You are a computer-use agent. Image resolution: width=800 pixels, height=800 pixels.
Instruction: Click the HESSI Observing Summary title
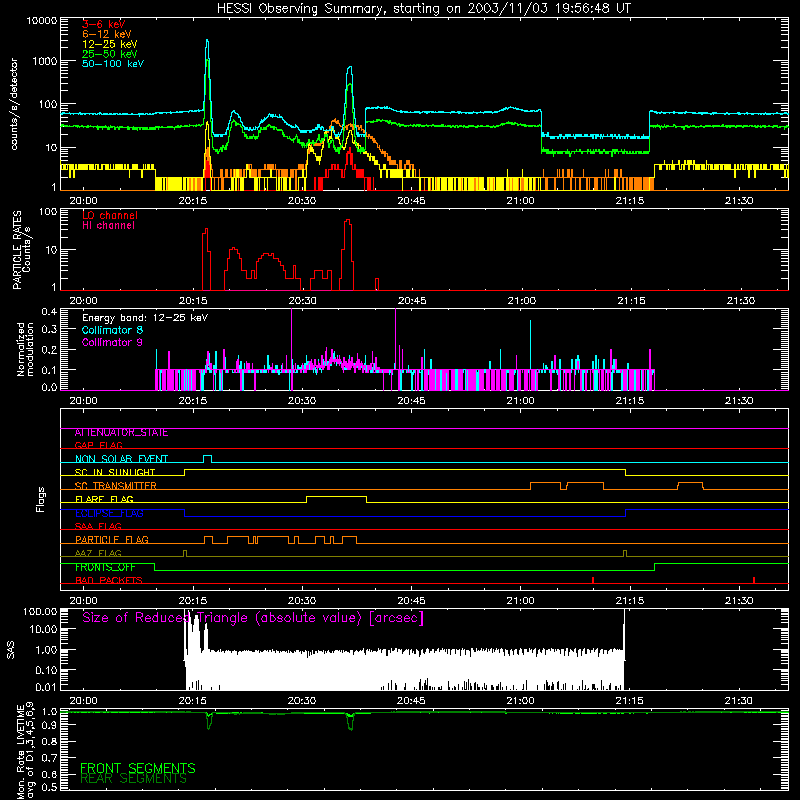(423, 9)
